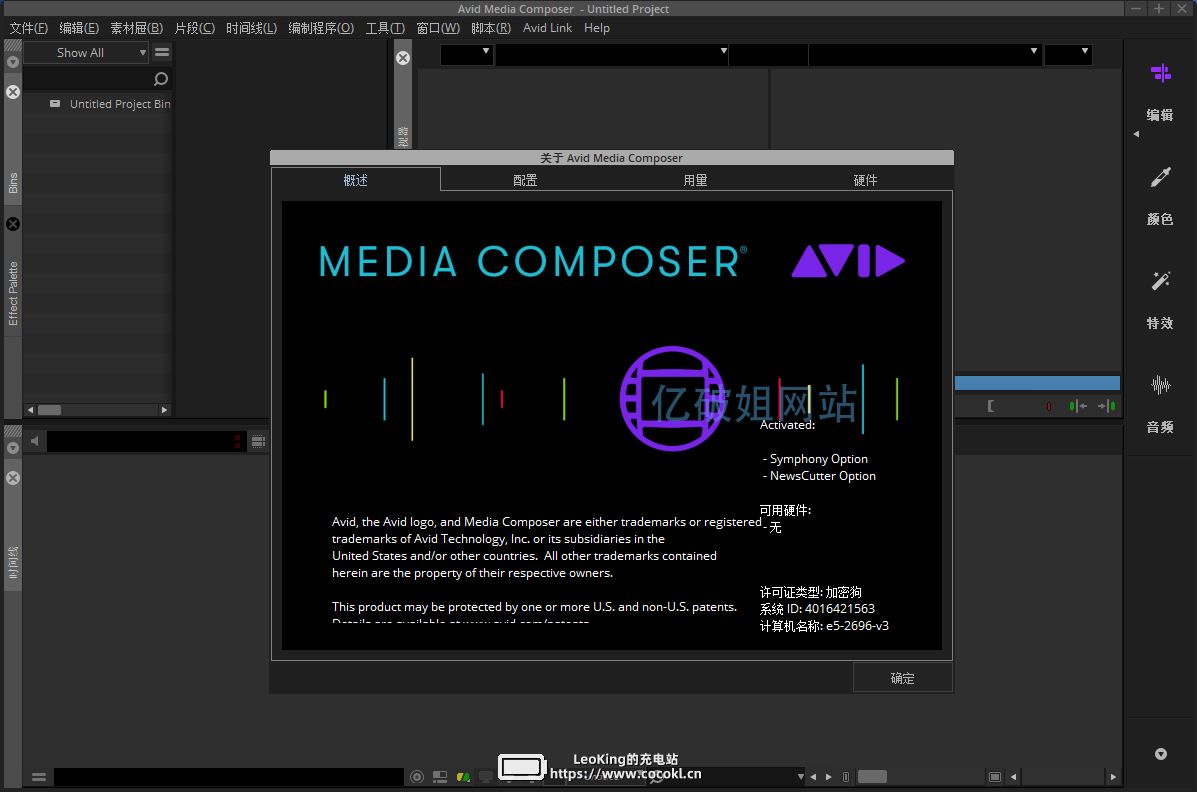Click bins panel horizontal scrollbar thumb

click(50, 410)
